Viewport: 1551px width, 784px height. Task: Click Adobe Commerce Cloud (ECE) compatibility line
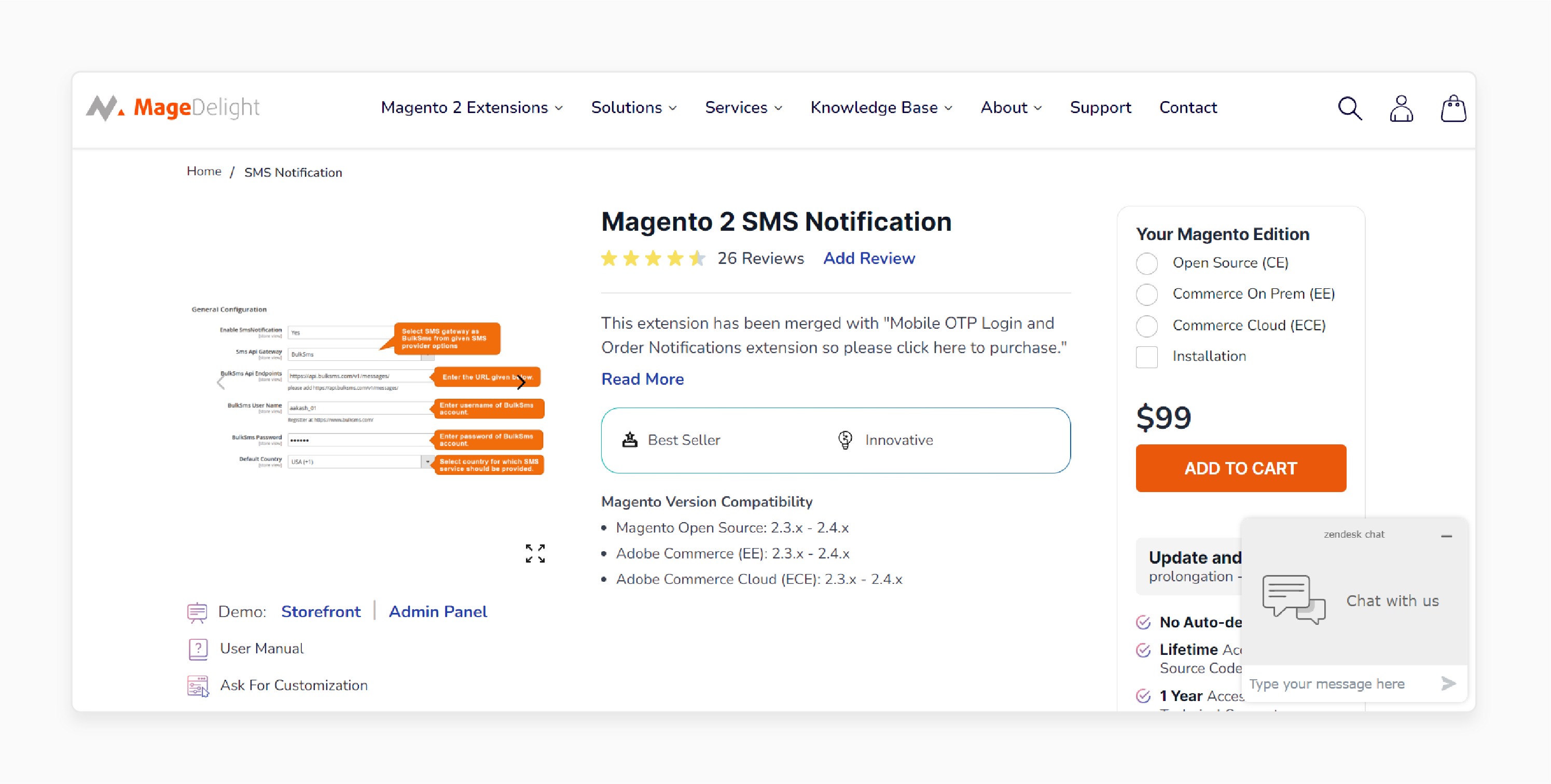(758, 579)
